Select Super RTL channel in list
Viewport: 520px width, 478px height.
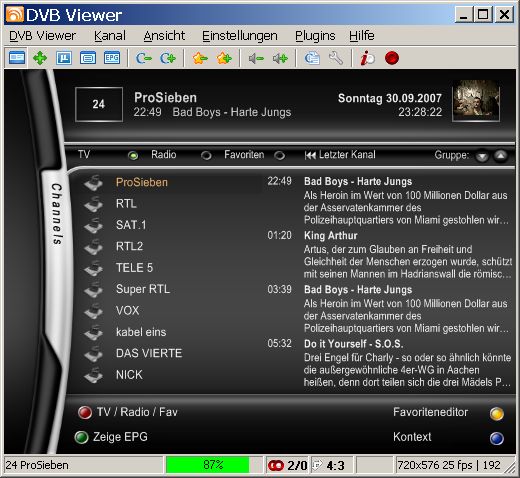(x=143, y=289)
